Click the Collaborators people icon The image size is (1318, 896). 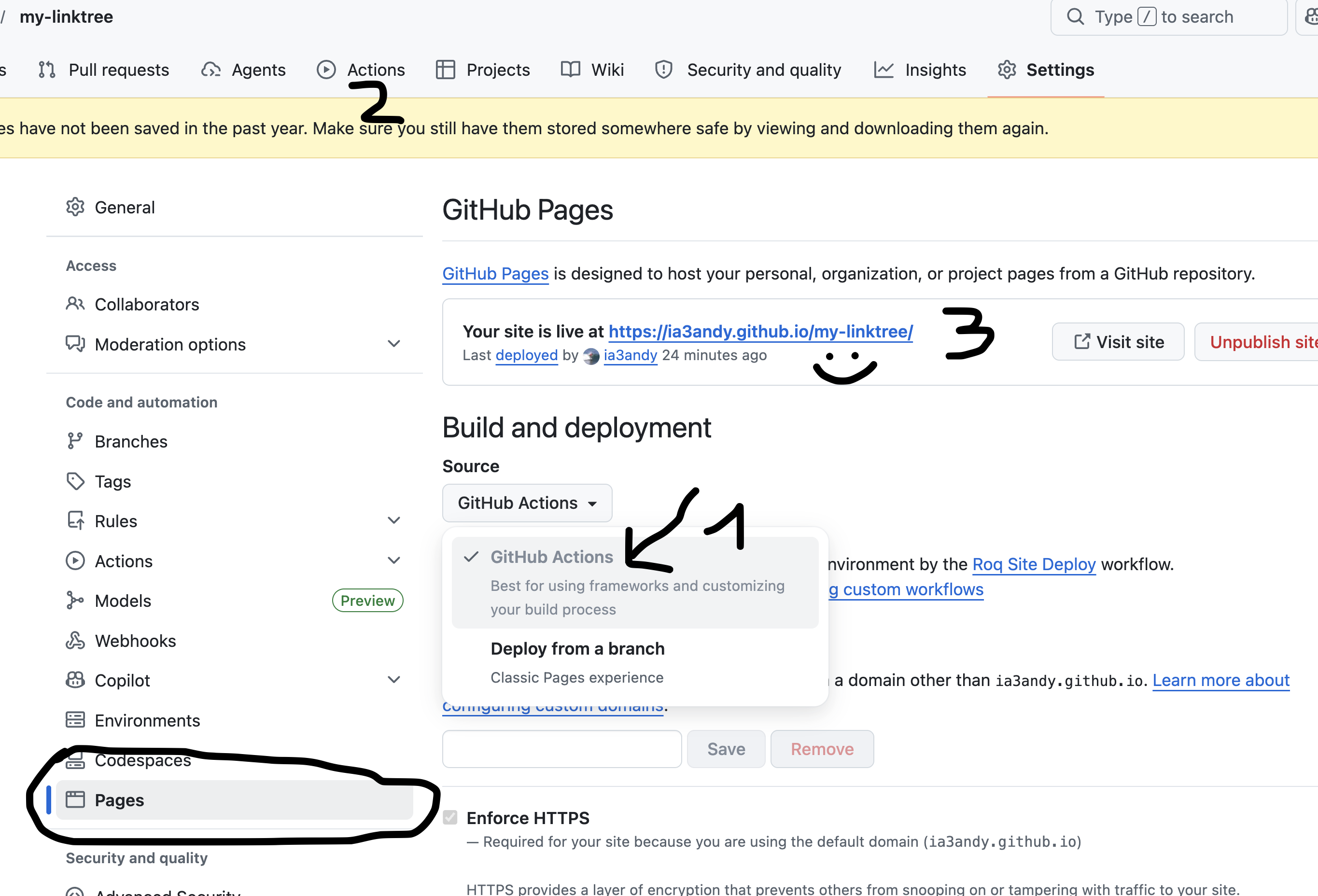click(75, 305)
